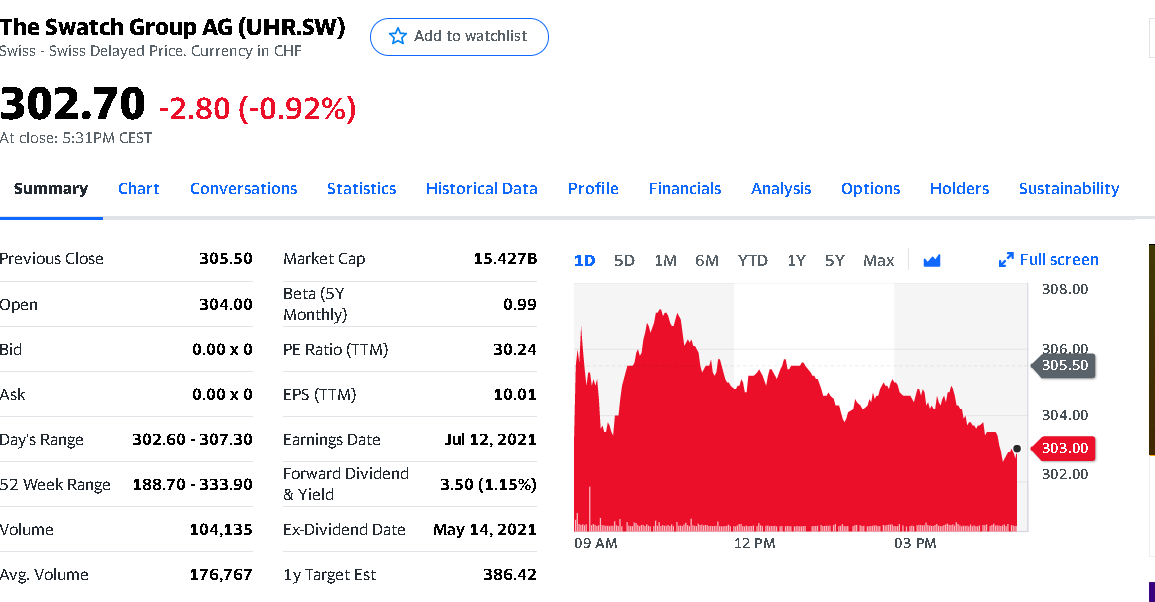The width and height of the screenshot is (1155, 602).
Task: Click the Earnings Date Jul 12, 2021
Action: (x=491, y=440)
